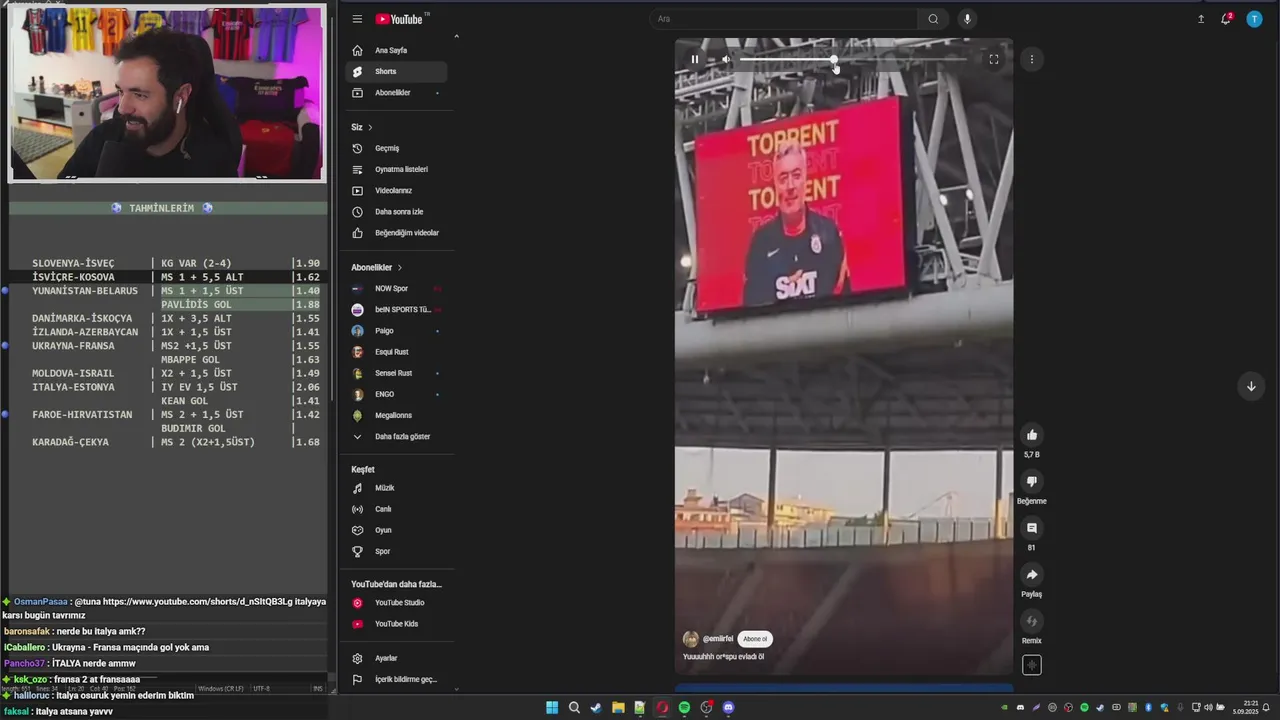Open Beğendiğim videolar
The width and height of the screenshot is (1280, 720).
click(x=396, y=233)
